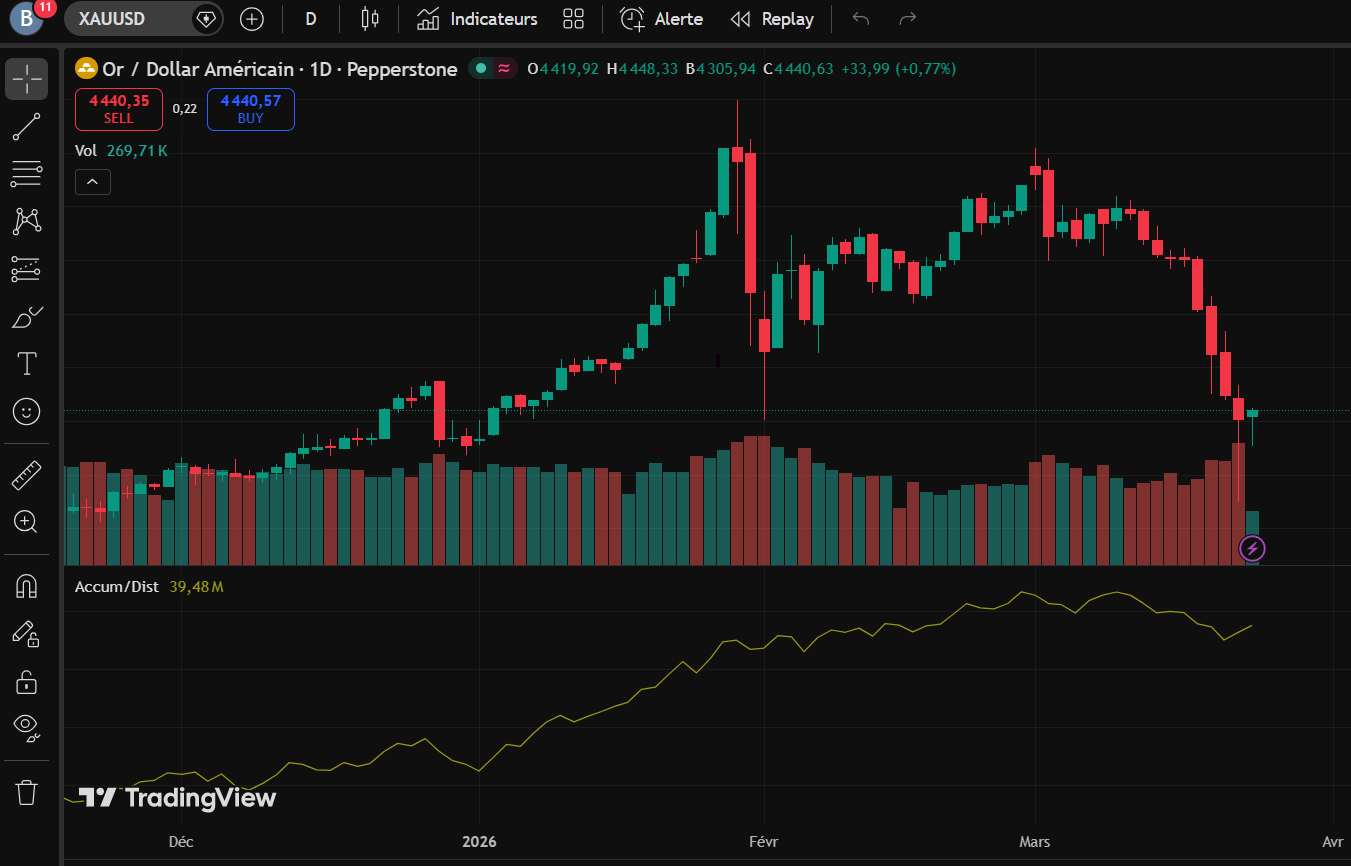Select the trend line drawing tool
Viewport: 1351px width, 866px height.
tap(26, 127)
